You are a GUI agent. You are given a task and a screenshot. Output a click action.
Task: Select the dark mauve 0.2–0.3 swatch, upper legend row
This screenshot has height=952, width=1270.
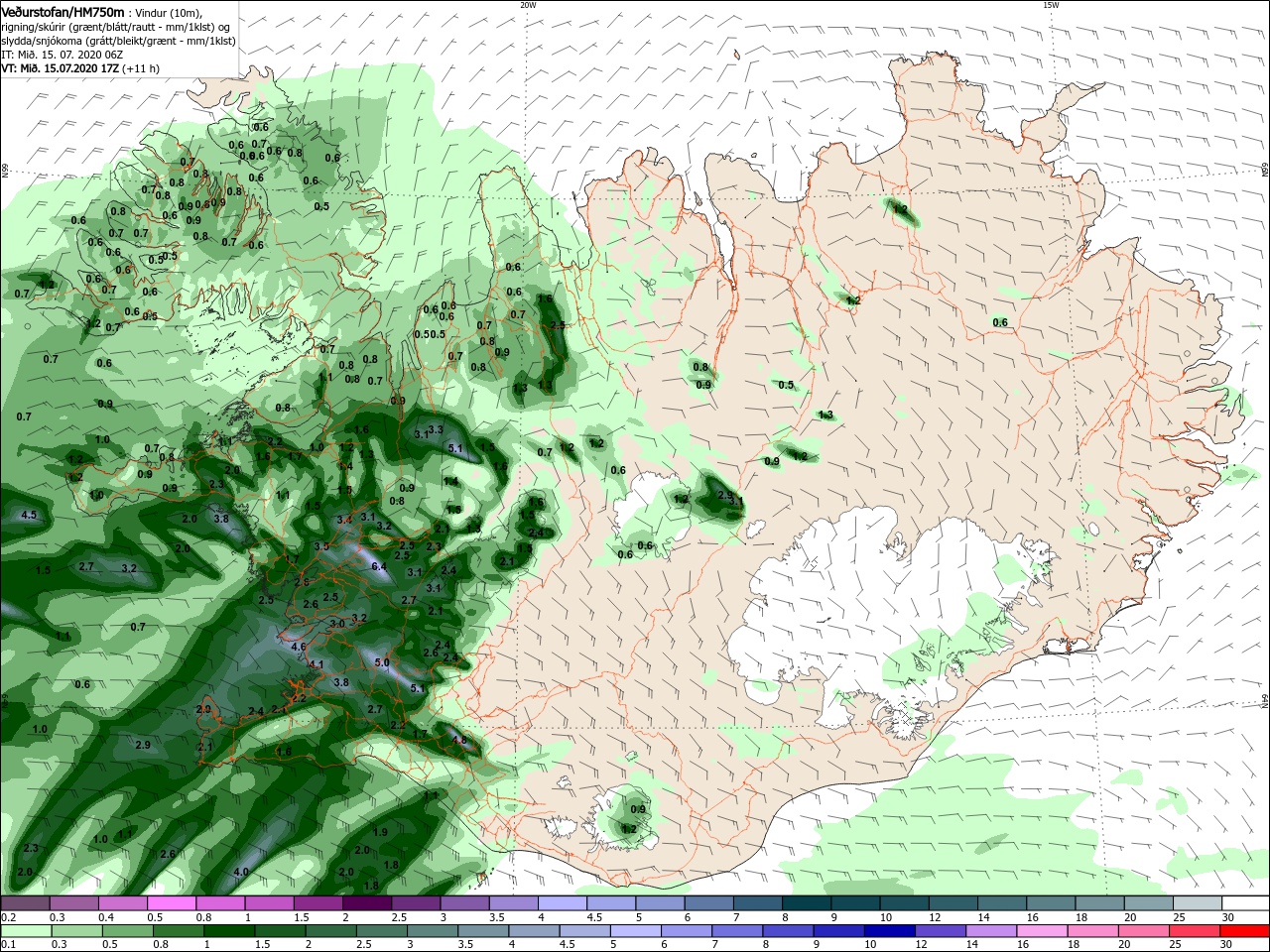click(x=25, y=903)
